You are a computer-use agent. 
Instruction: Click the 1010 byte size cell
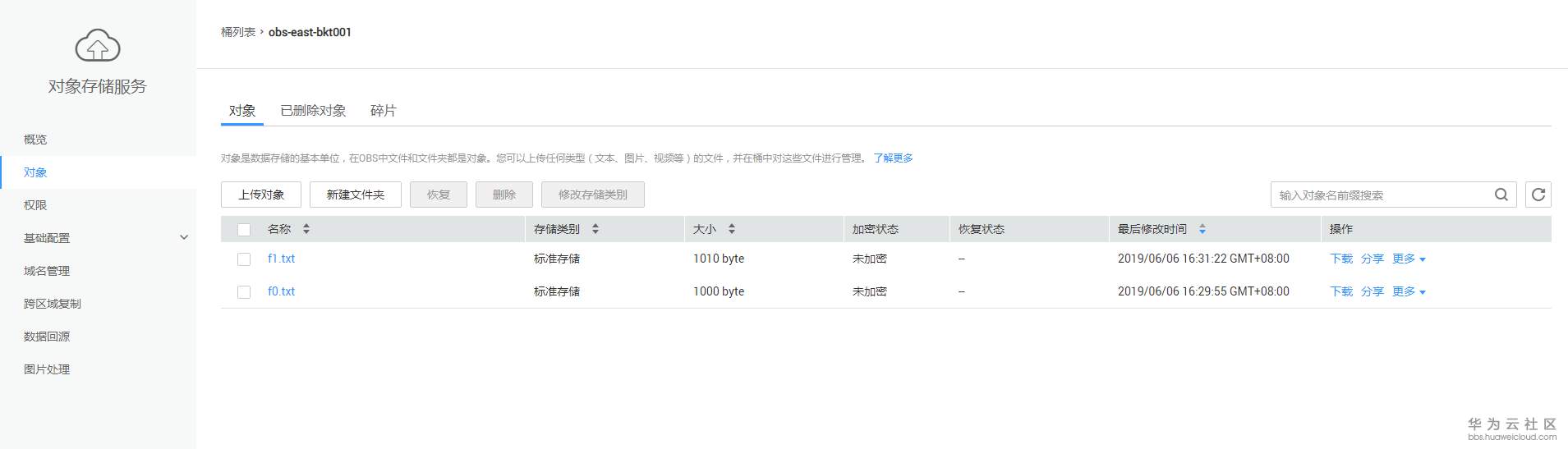click(719, 259)
